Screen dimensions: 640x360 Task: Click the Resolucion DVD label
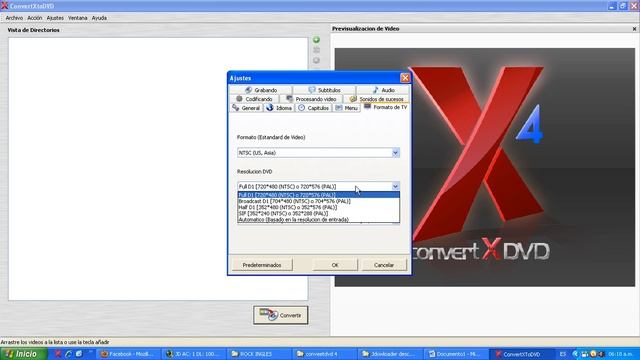tap(254, 171)
